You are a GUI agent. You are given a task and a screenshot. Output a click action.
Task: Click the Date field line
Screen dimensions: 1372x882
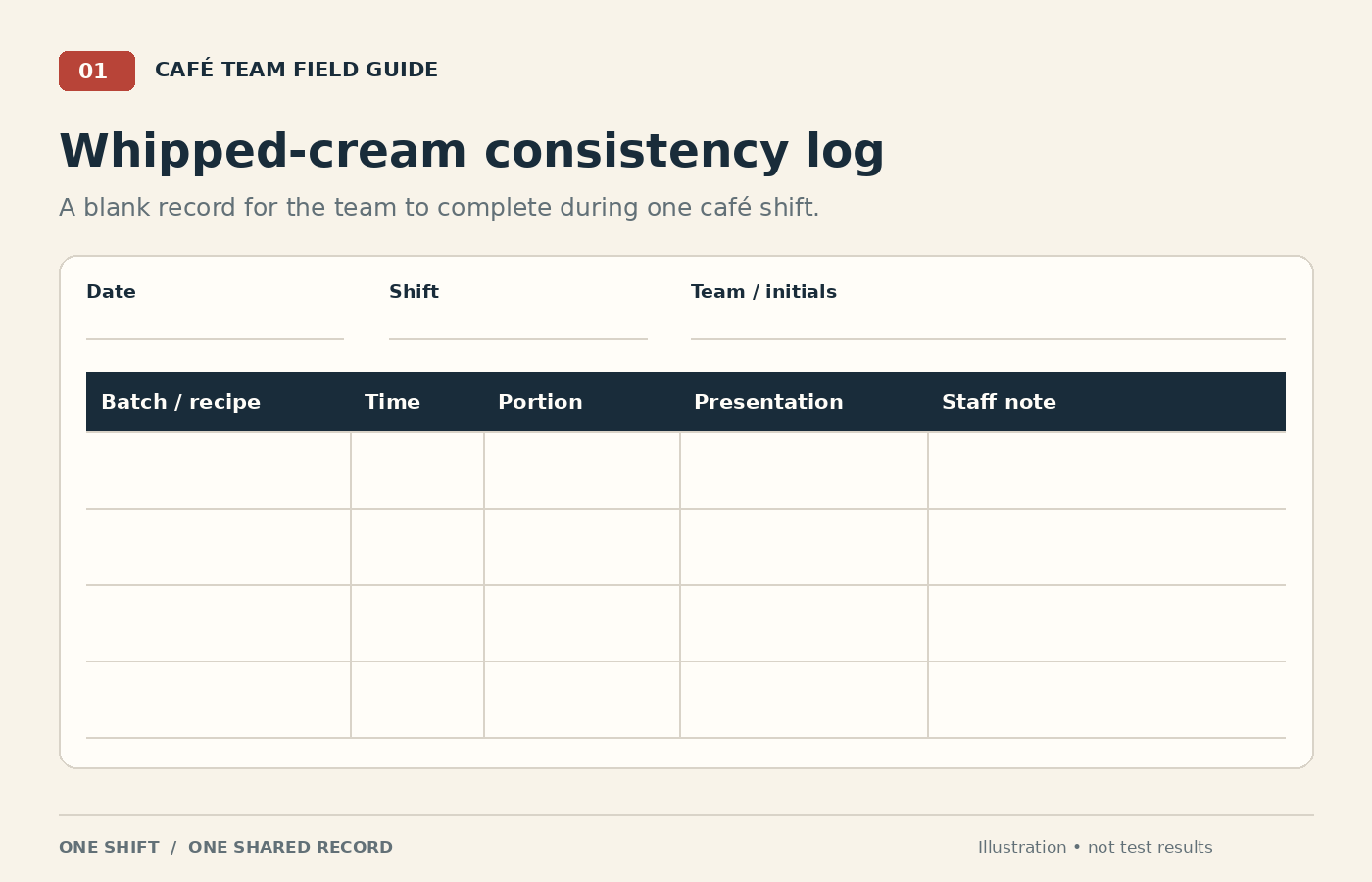(215, 339)
